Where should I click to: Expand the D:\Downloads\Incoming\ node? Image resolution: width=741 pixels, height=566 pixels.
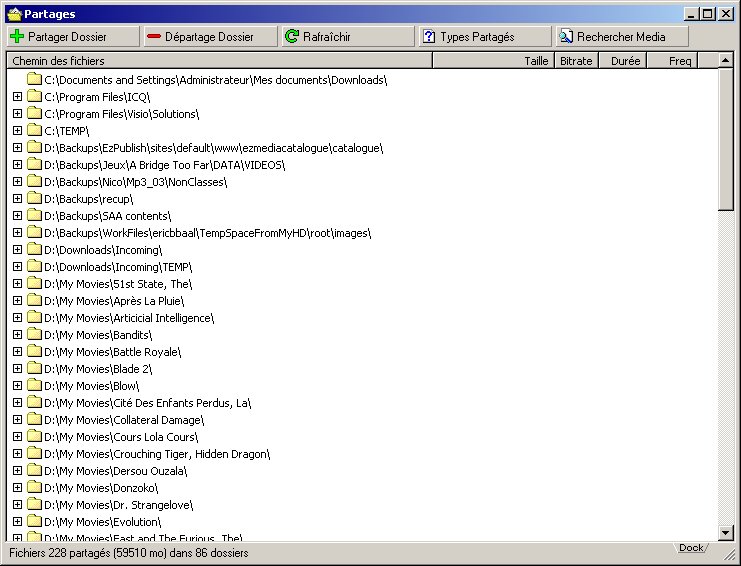click(17, 250)
